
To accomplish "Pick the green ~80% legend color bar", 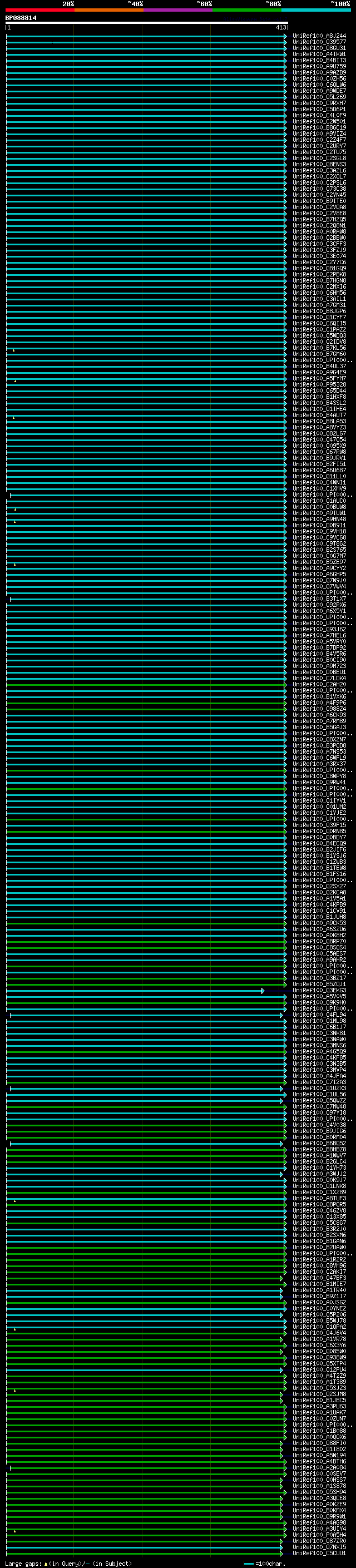I will (246, 10).
